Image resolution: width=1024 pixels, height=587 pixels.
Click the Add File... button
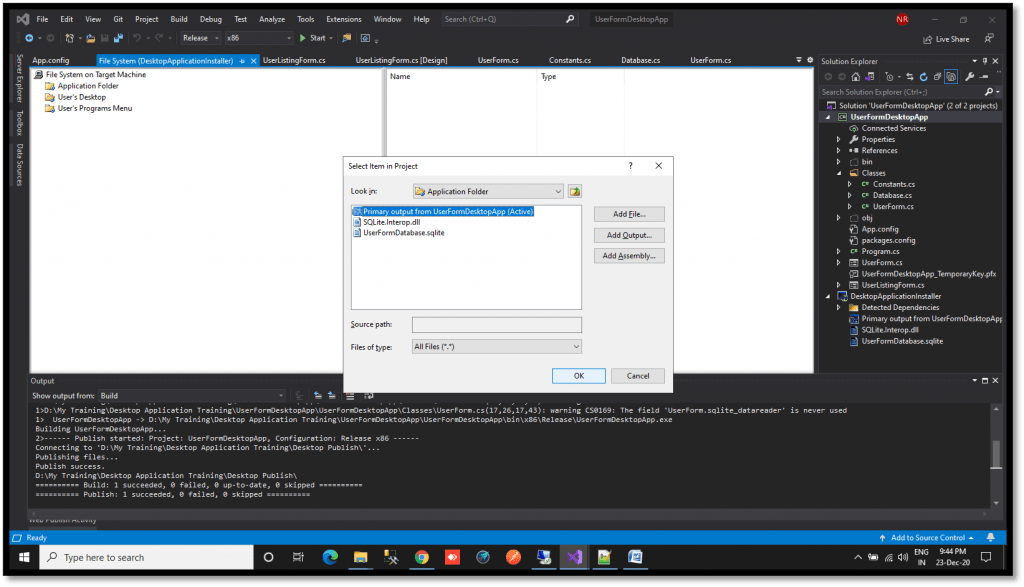pyautogui.click(x=629, y=214)
